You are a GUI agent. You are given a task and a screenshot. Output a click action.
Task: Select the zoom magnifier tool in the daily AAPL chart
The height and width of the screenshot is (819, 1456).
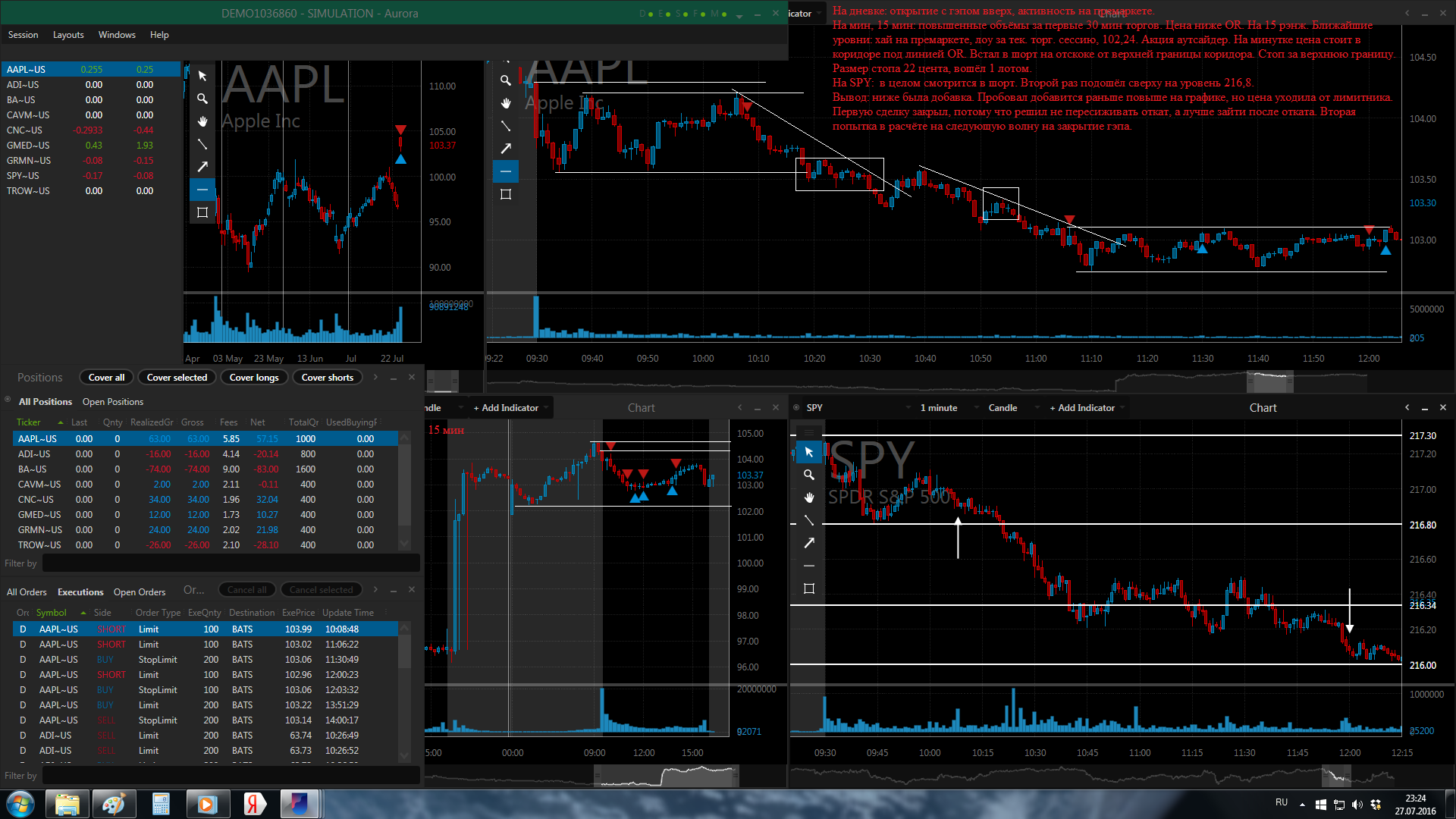(202, 99)
